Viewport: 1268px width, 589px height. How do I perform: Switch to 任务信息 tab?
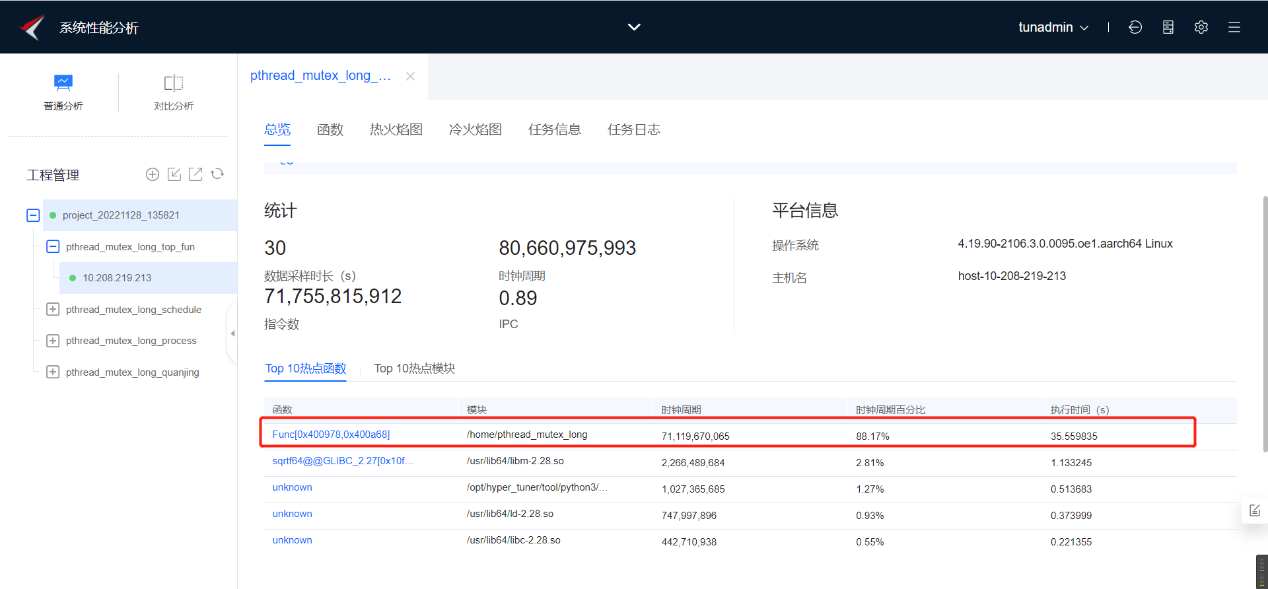point(554,129)
